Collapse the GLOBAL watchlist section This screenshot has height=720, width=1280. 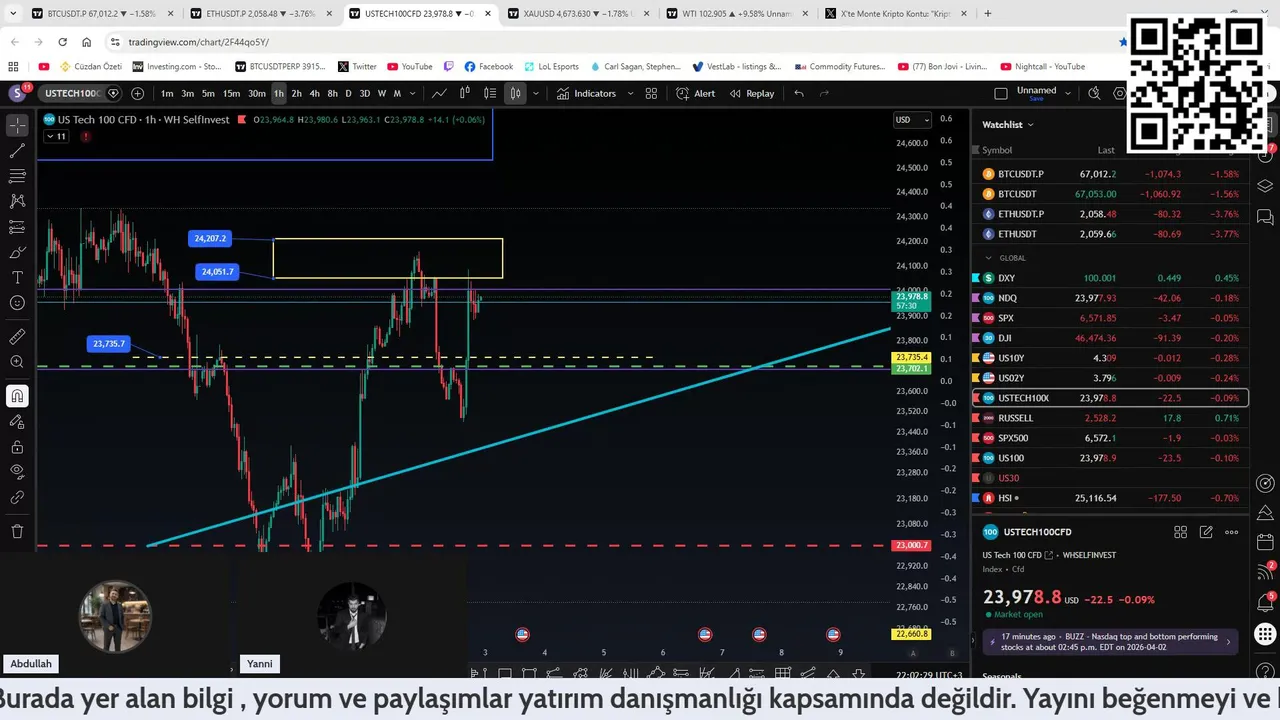tap(989, 258)
